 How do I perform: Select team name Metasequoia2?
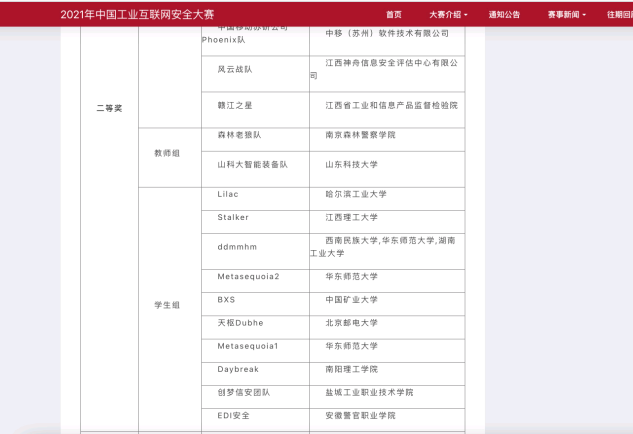point(248,277)
